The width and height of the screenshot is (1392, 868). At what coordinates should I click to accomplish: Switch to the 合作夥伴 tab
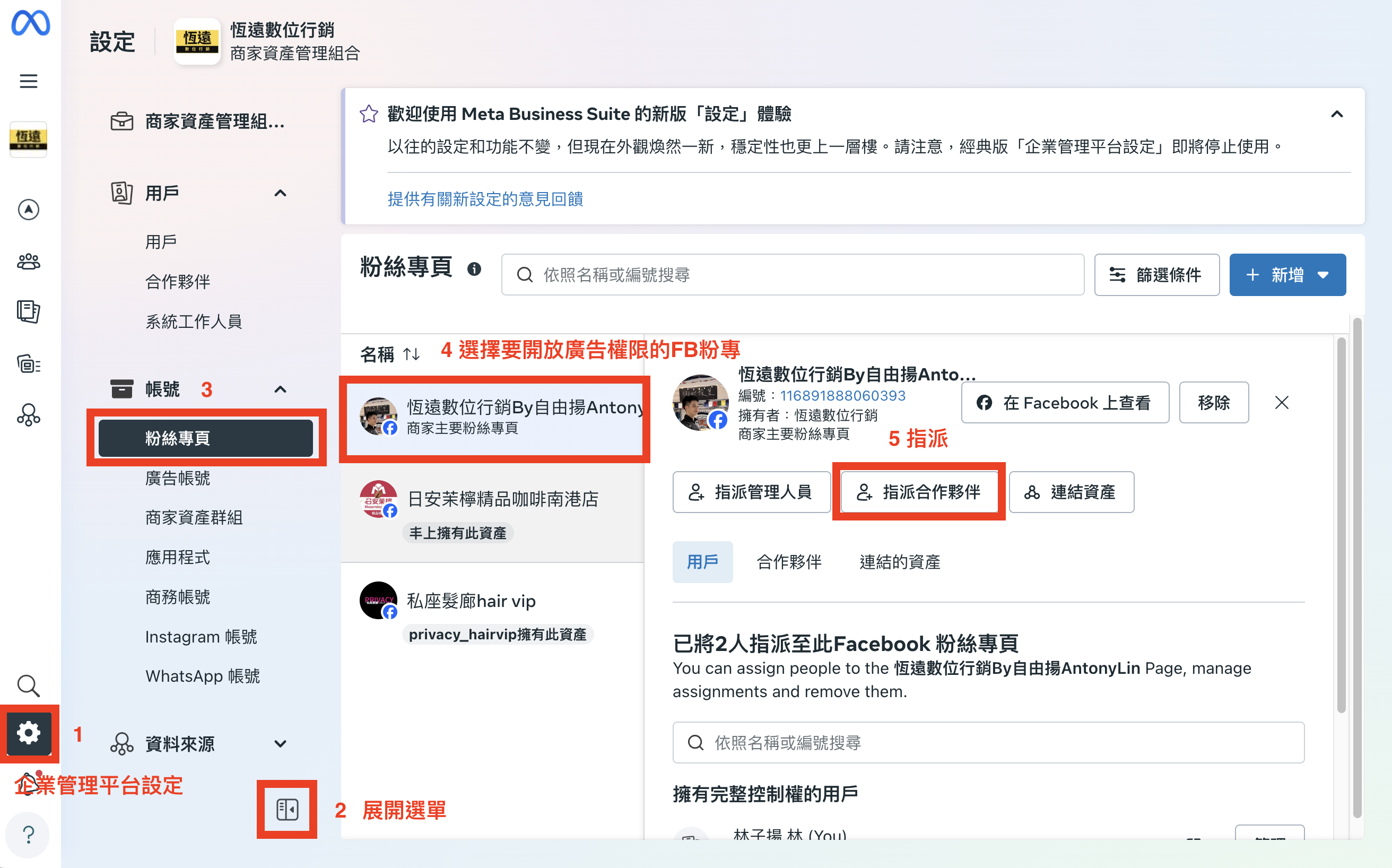tap(789, 561)
